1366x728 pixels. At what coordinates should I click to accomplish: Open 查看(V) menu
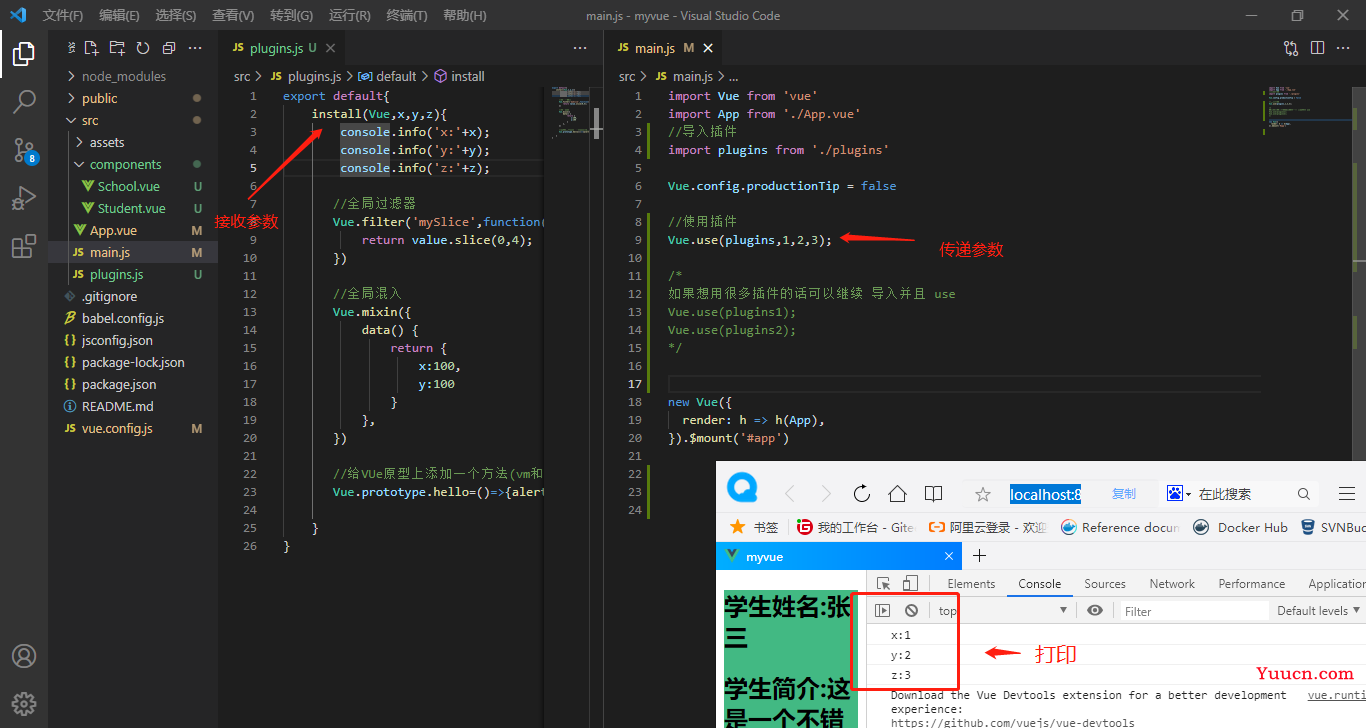(x=233, y=15)
